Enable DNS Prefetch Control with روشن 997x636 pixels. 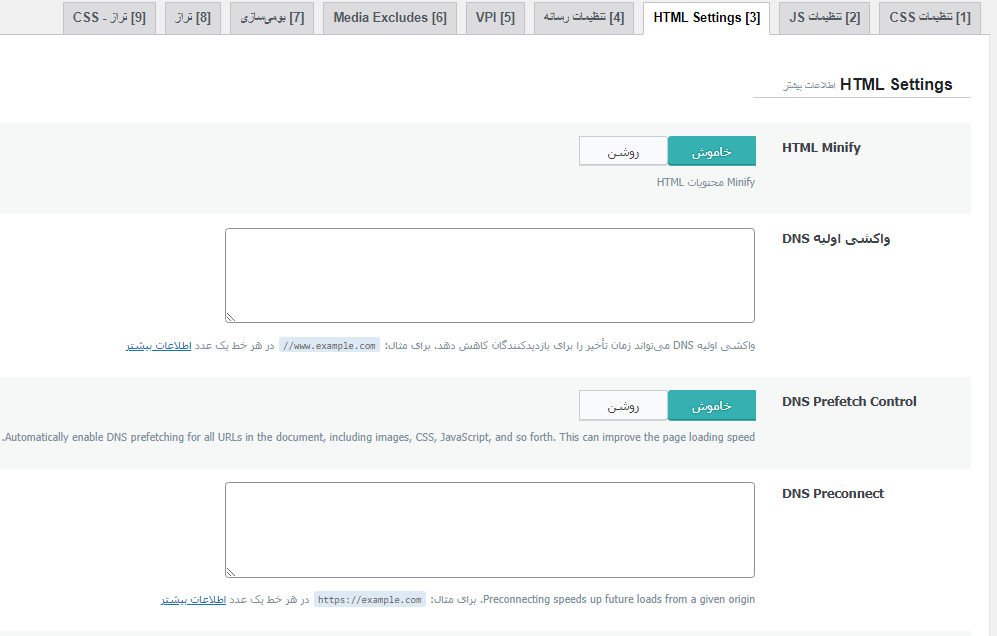[623, 406]
